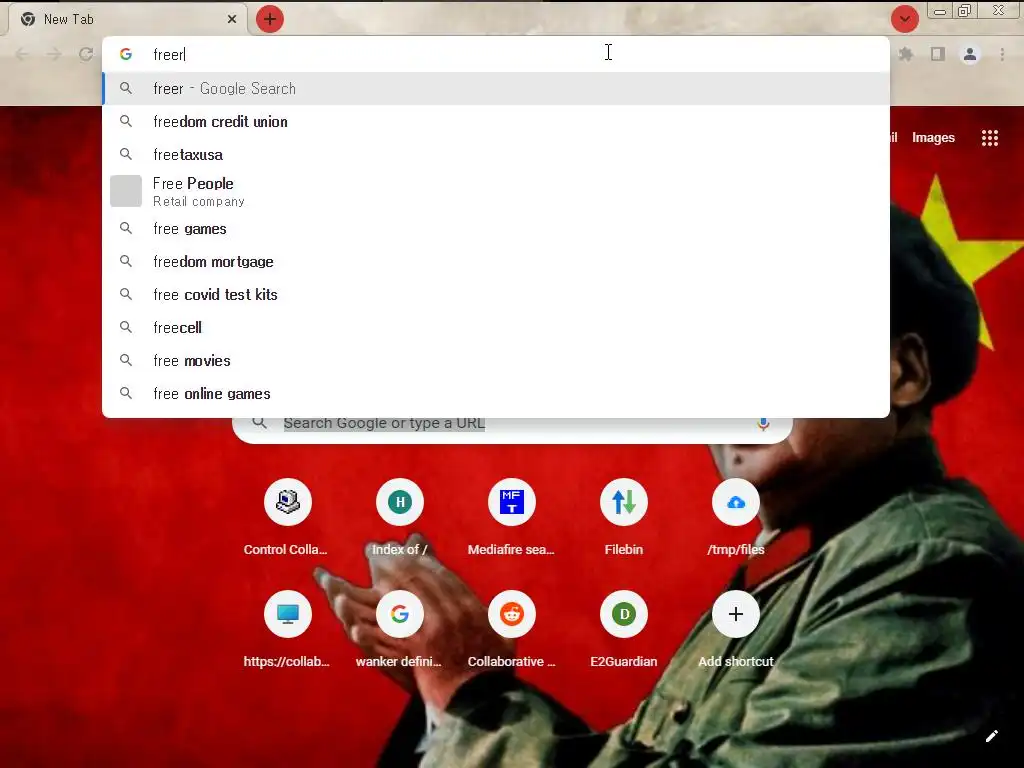Screen dimensions: 1024x768
Task: Select the Free People retail company suggestion
Action: coord(496,191)
